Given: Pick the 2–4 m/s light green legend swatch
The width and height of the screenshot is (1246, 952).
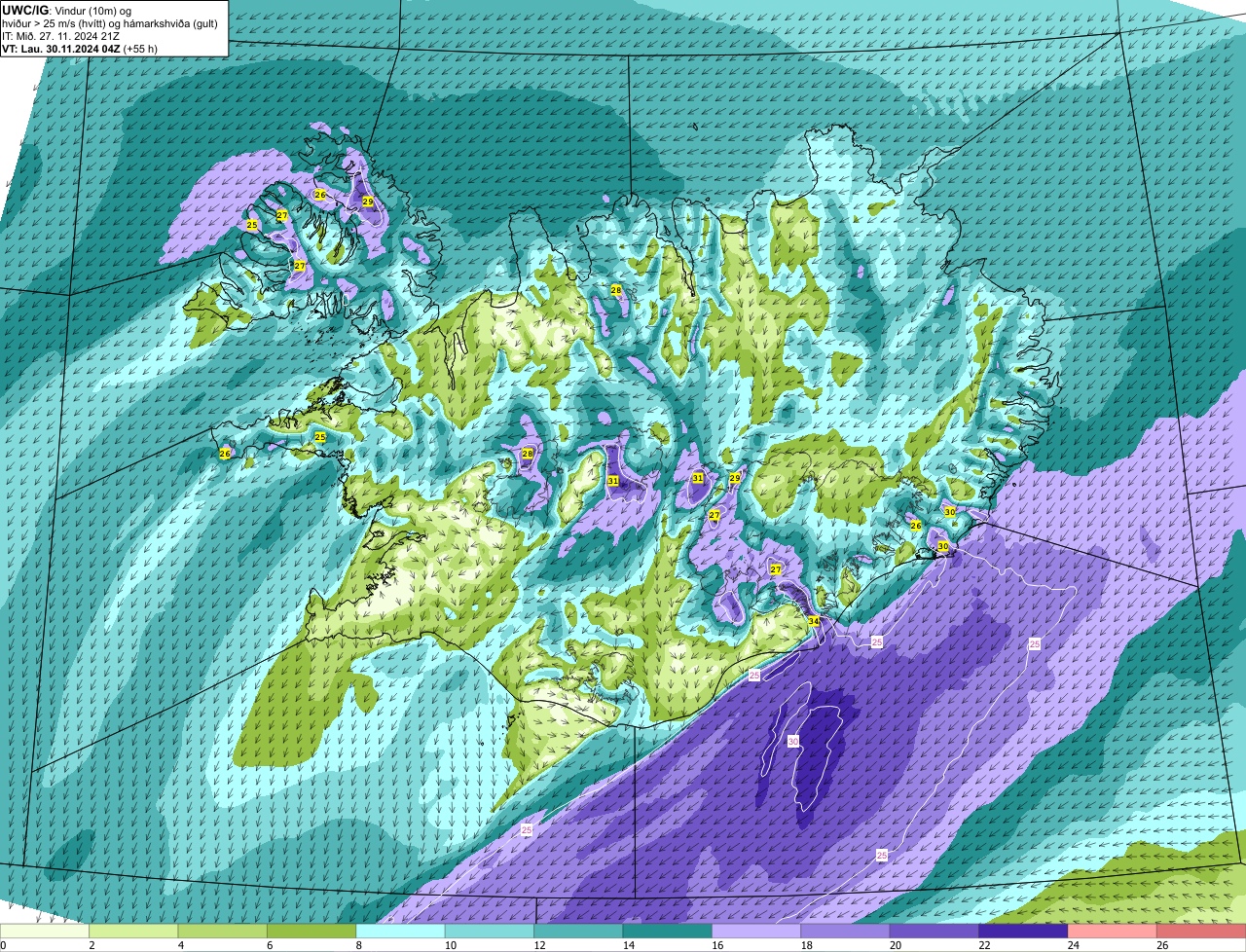Looking at the screenshot, I should pyautogui.click(x=133, y=932).
